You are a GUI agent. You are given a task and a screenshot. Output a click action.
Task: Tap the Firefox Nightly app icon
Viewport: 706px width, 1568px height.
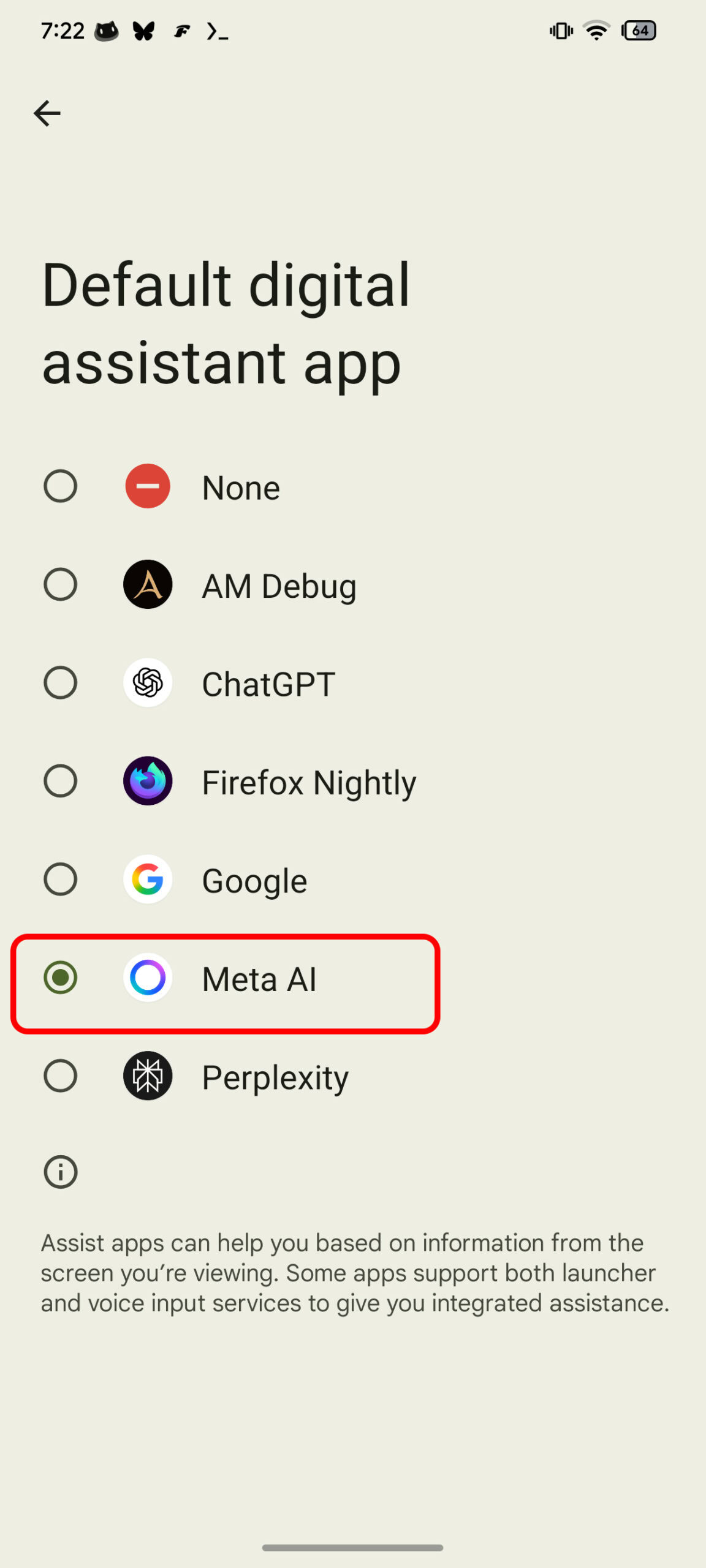[148, 781]
